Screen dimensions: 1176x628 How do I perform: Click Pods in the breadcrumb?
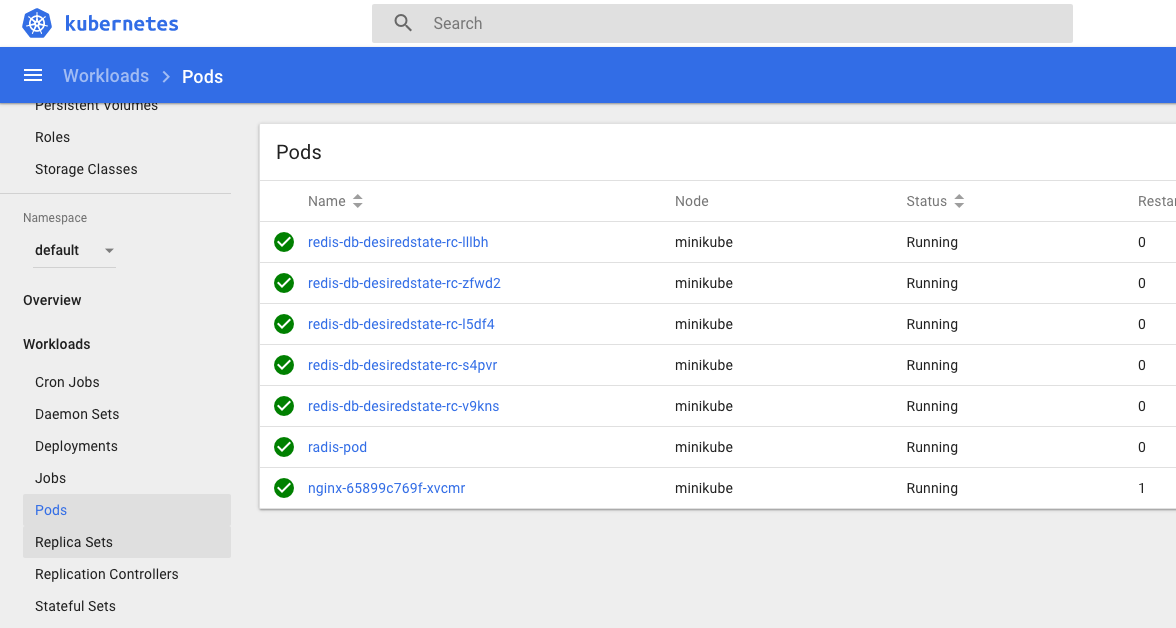pos(202,77)
